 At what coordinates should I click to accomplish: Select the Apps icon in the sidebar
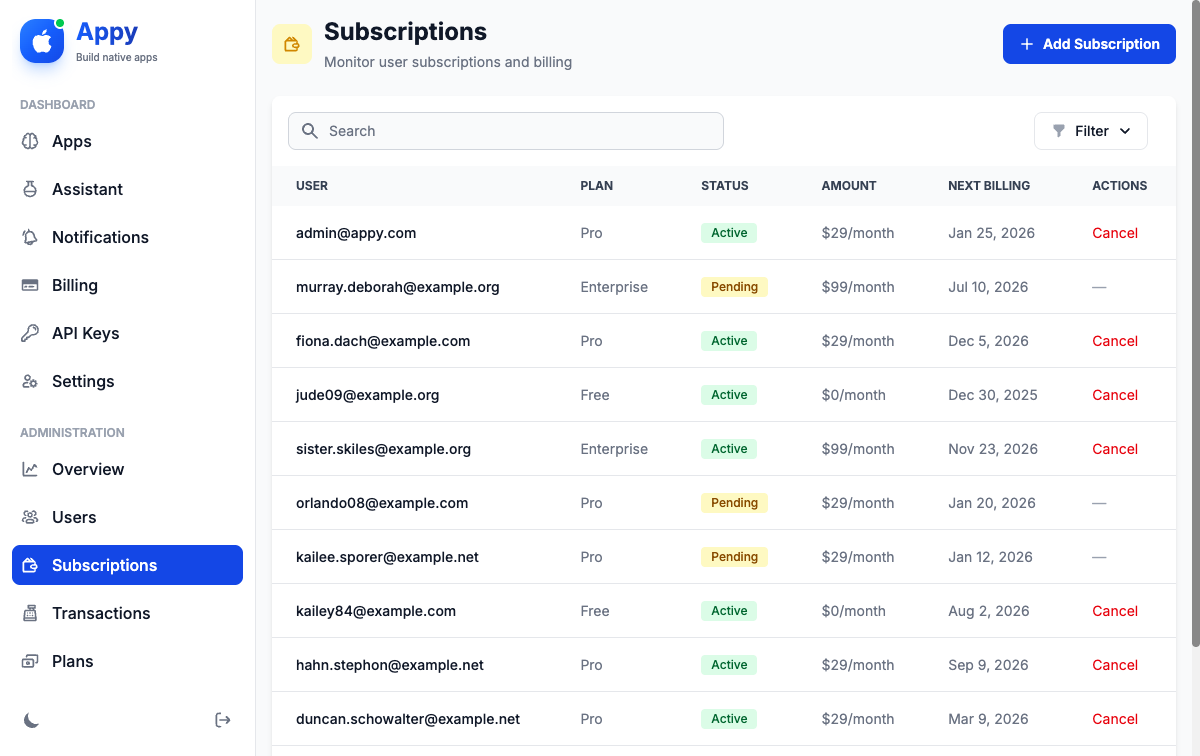click(x=31, y=141)
